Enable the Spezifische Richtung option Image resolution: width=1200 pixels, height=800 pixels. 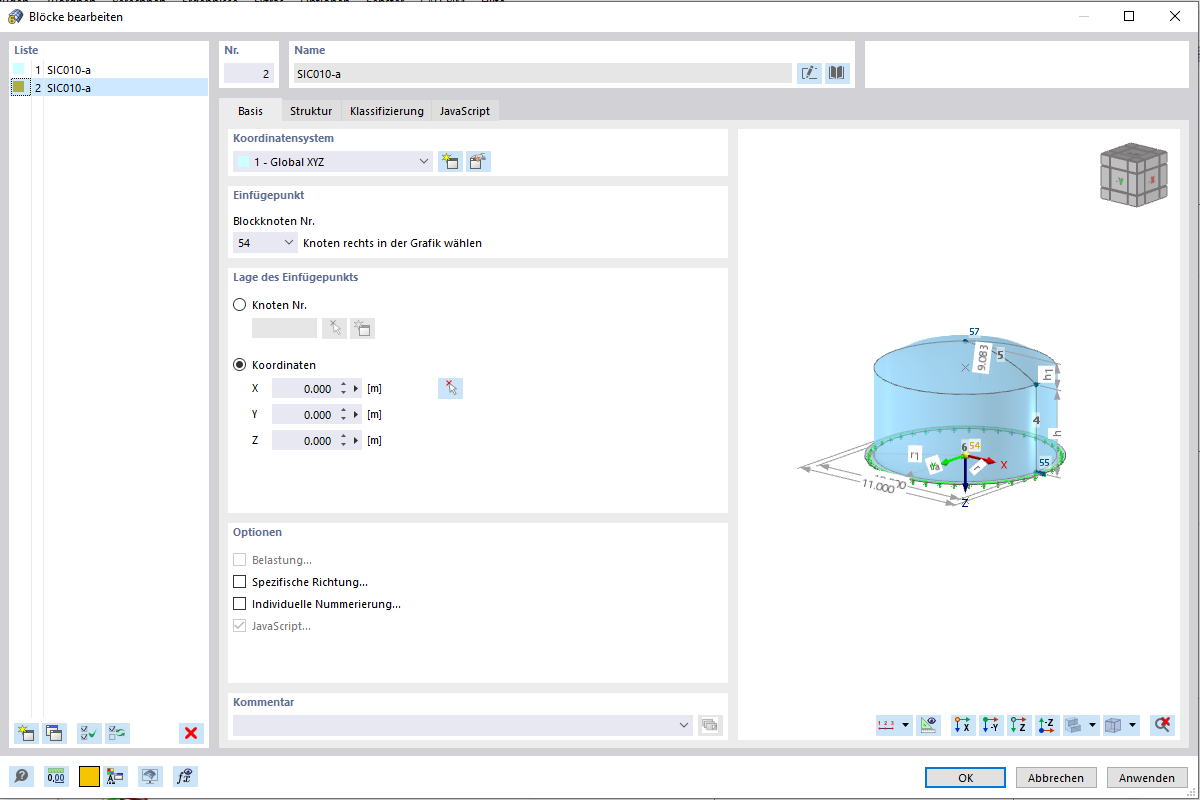[239, 581]
